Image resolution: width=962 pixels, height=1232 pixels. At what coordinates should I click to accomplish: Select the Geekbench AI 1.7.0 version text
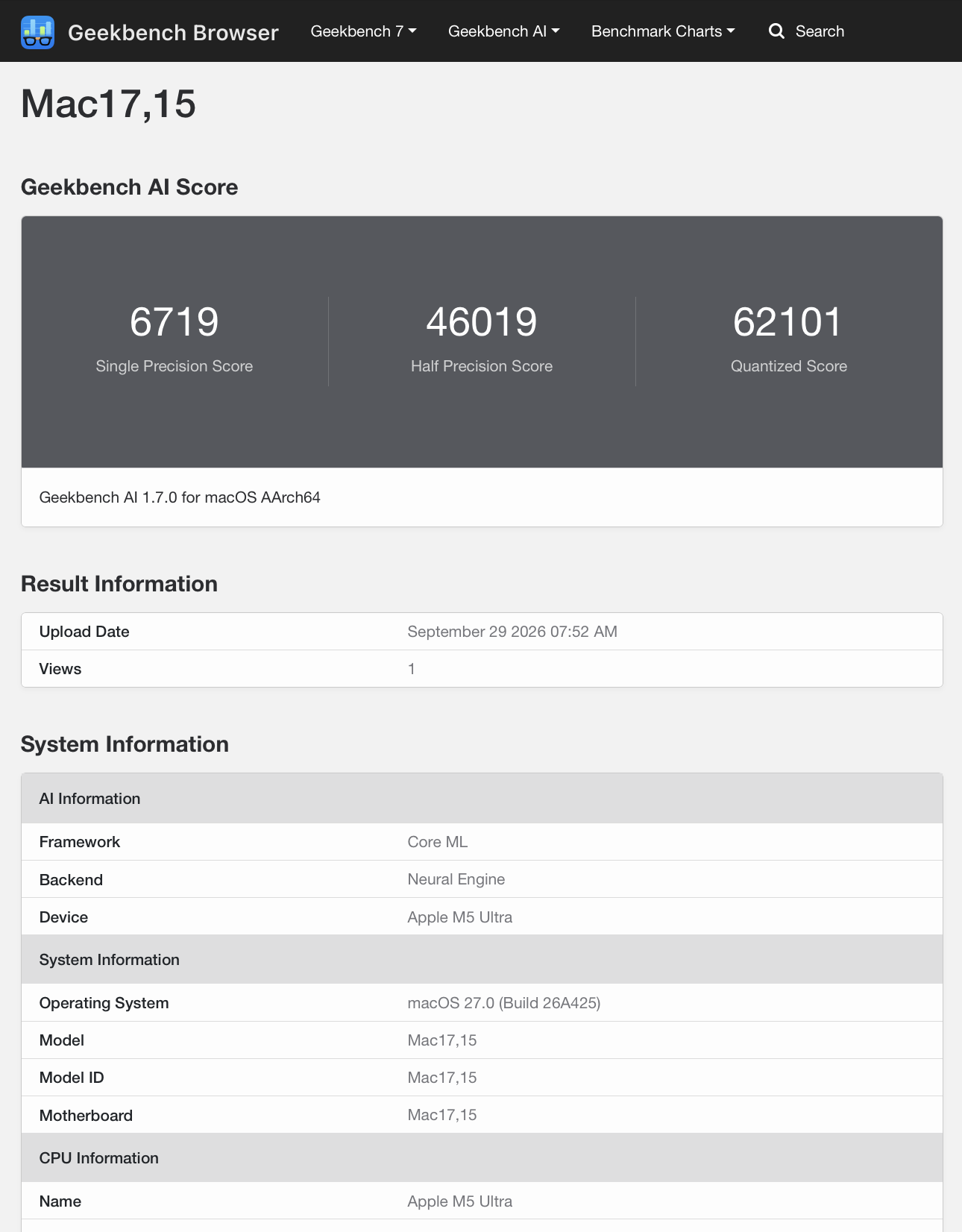coord(180,497)
